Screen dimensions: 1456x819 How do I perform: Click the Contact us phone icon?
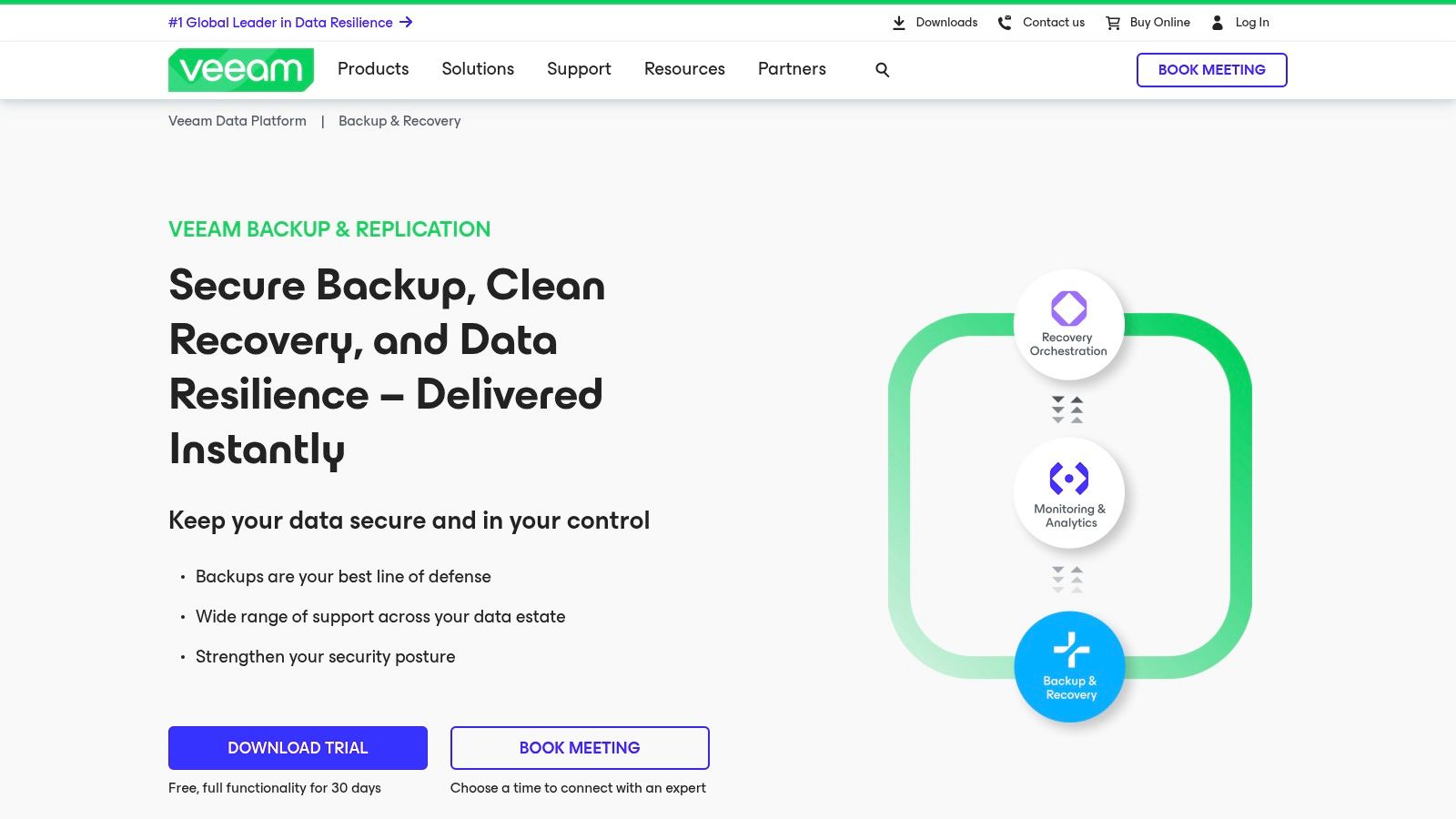[x=1005, y=23]
